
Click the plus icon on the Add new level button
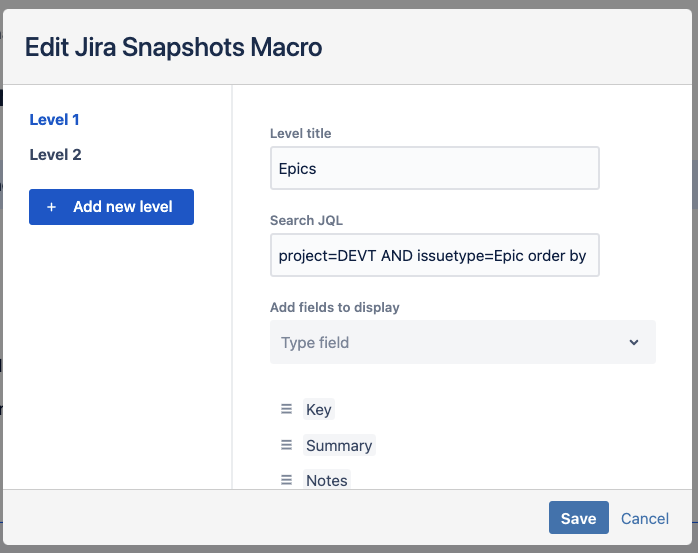pyautogui.click(x=52, y=207)
